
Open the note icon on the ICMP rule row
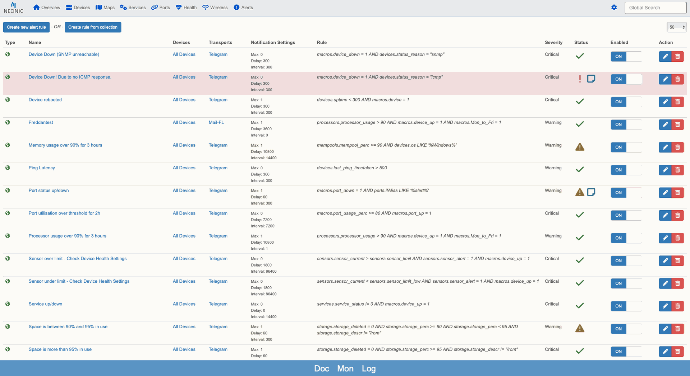coord(591,79)
